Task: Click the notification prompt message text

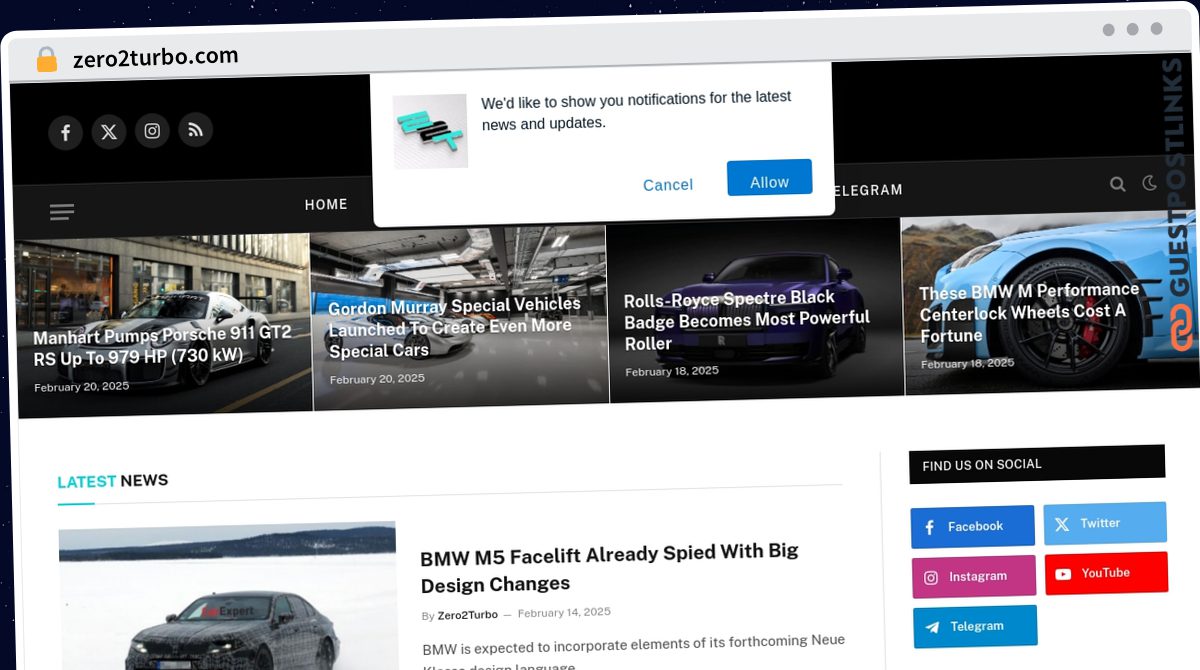Action: tap(636, 111)
